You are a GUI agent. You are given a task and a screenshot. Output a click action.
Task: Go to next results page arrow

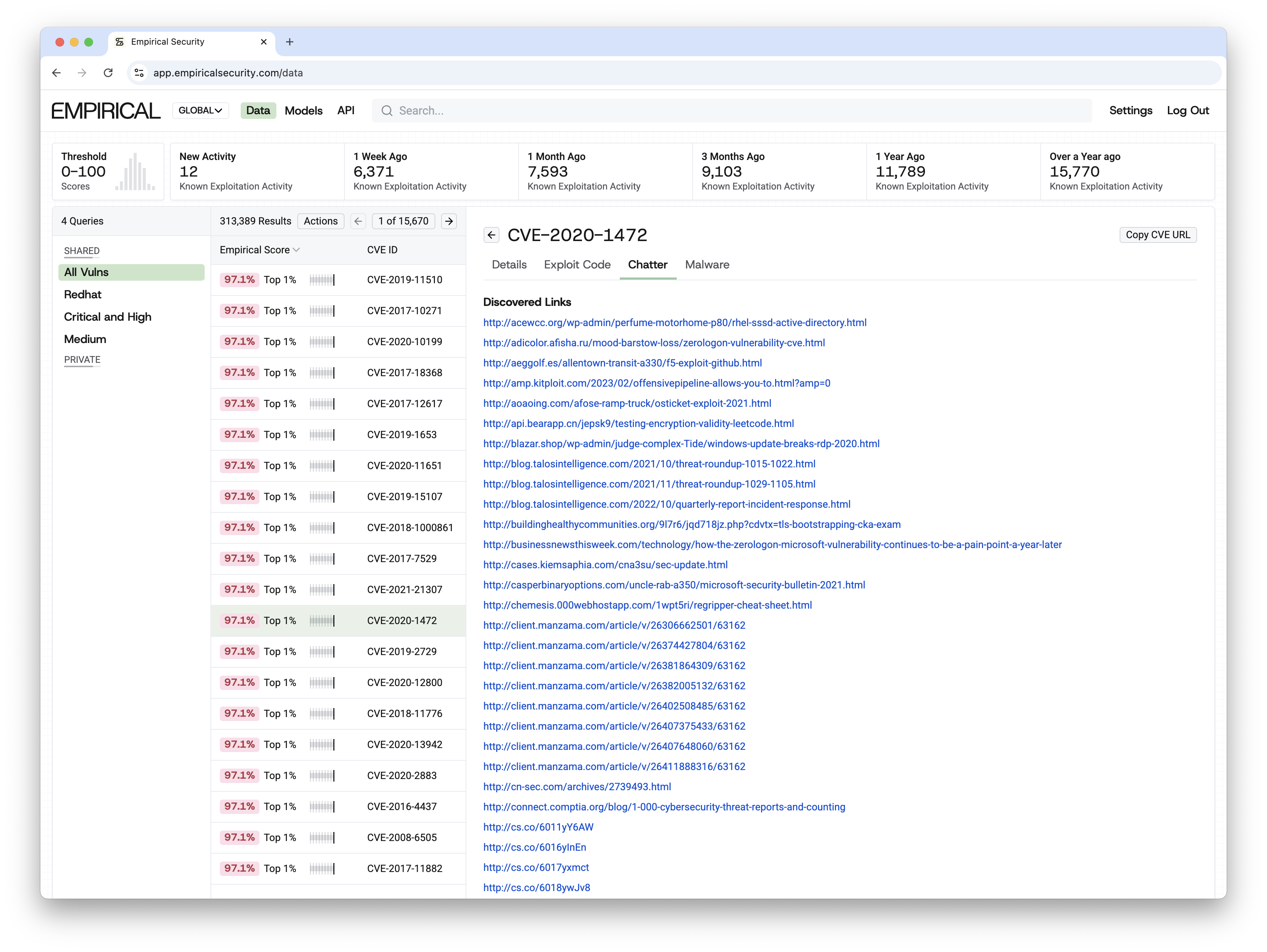449,221
